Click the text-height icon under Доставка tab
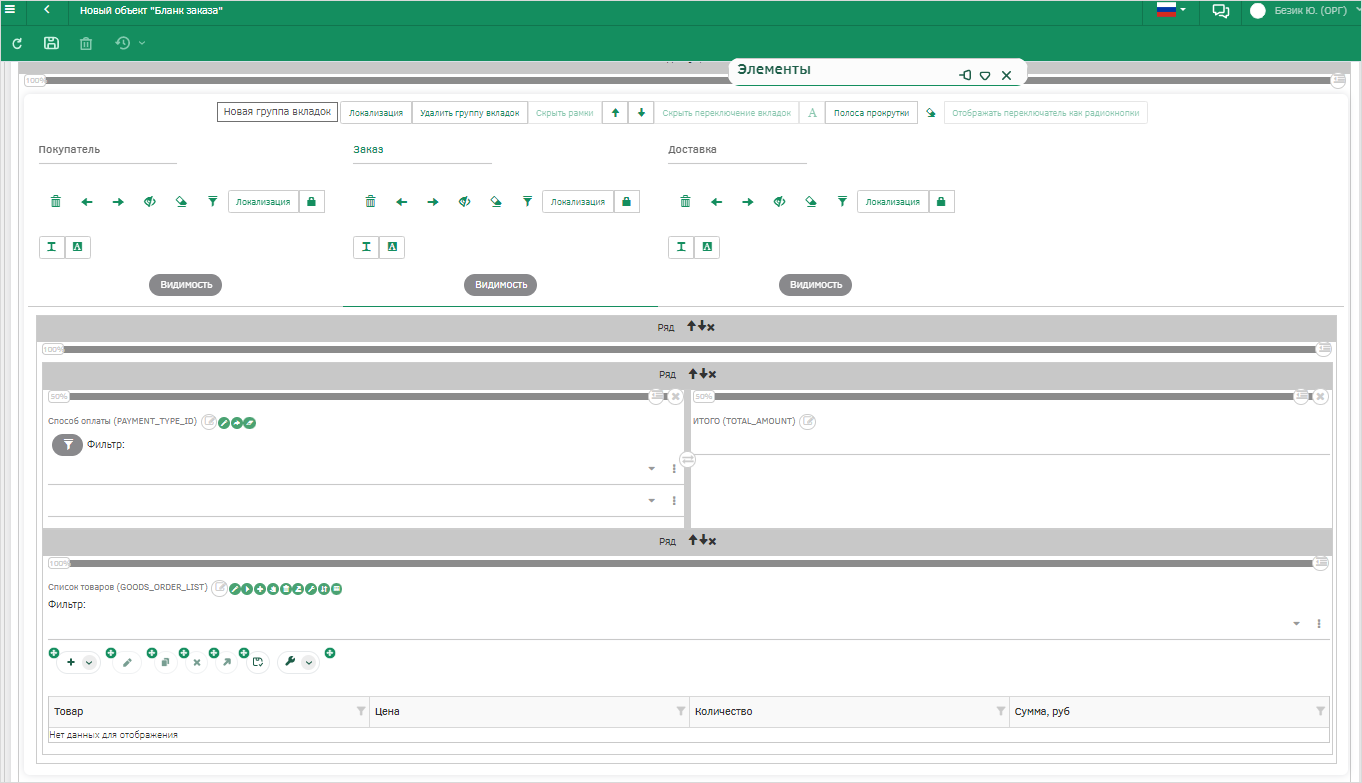Screen dimensions: 1362x783 pos(681,247)
